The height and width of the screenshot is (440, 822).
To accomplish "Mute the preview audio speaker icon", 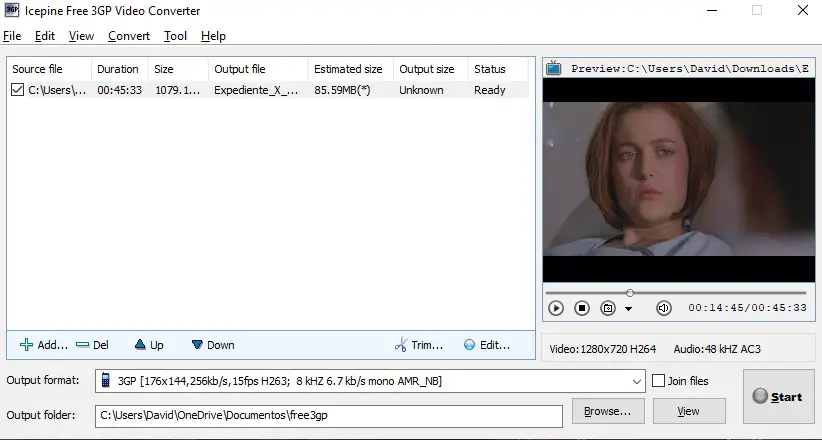I will 664,308.
